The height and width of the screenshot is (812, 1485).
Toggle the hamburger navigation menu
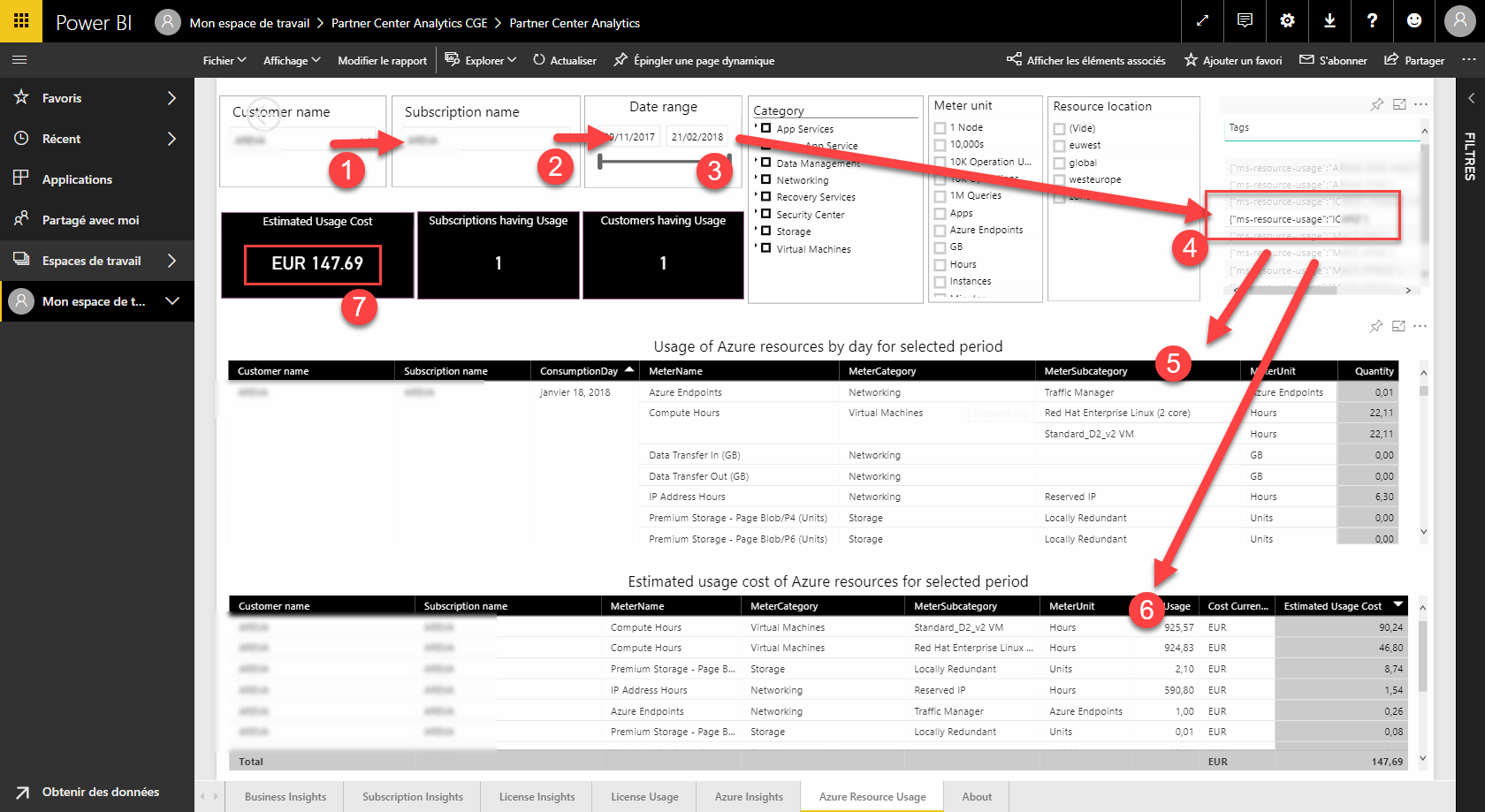19,60
